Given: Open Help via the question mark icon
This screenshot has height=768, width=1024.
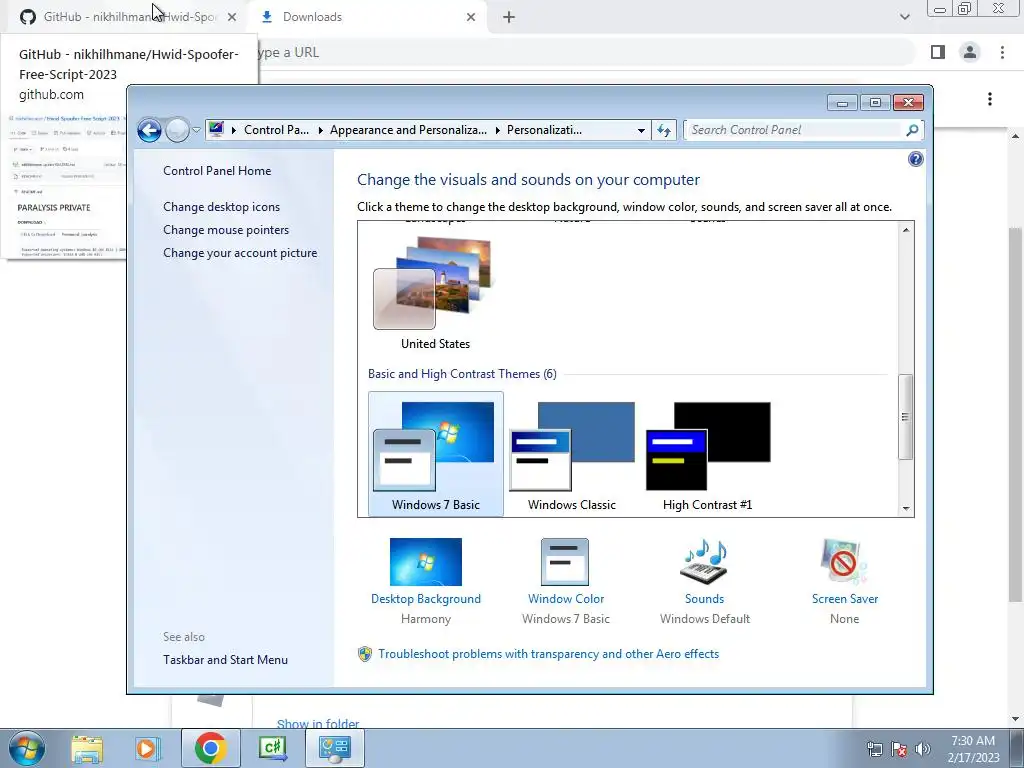Looking at the screenshot, I should click(x=916, y=159).
